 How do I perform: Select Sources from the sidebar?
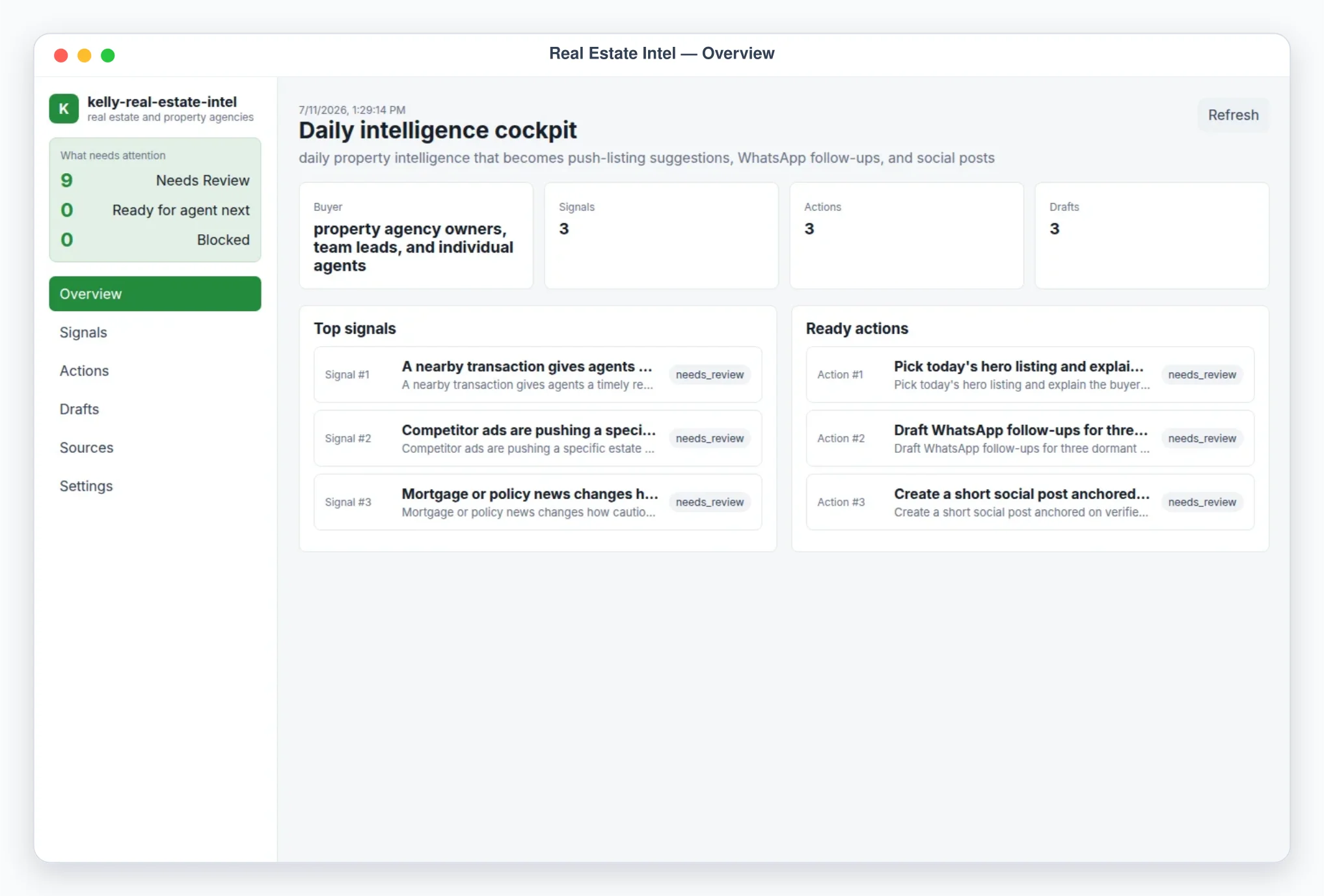coord(155,447)
